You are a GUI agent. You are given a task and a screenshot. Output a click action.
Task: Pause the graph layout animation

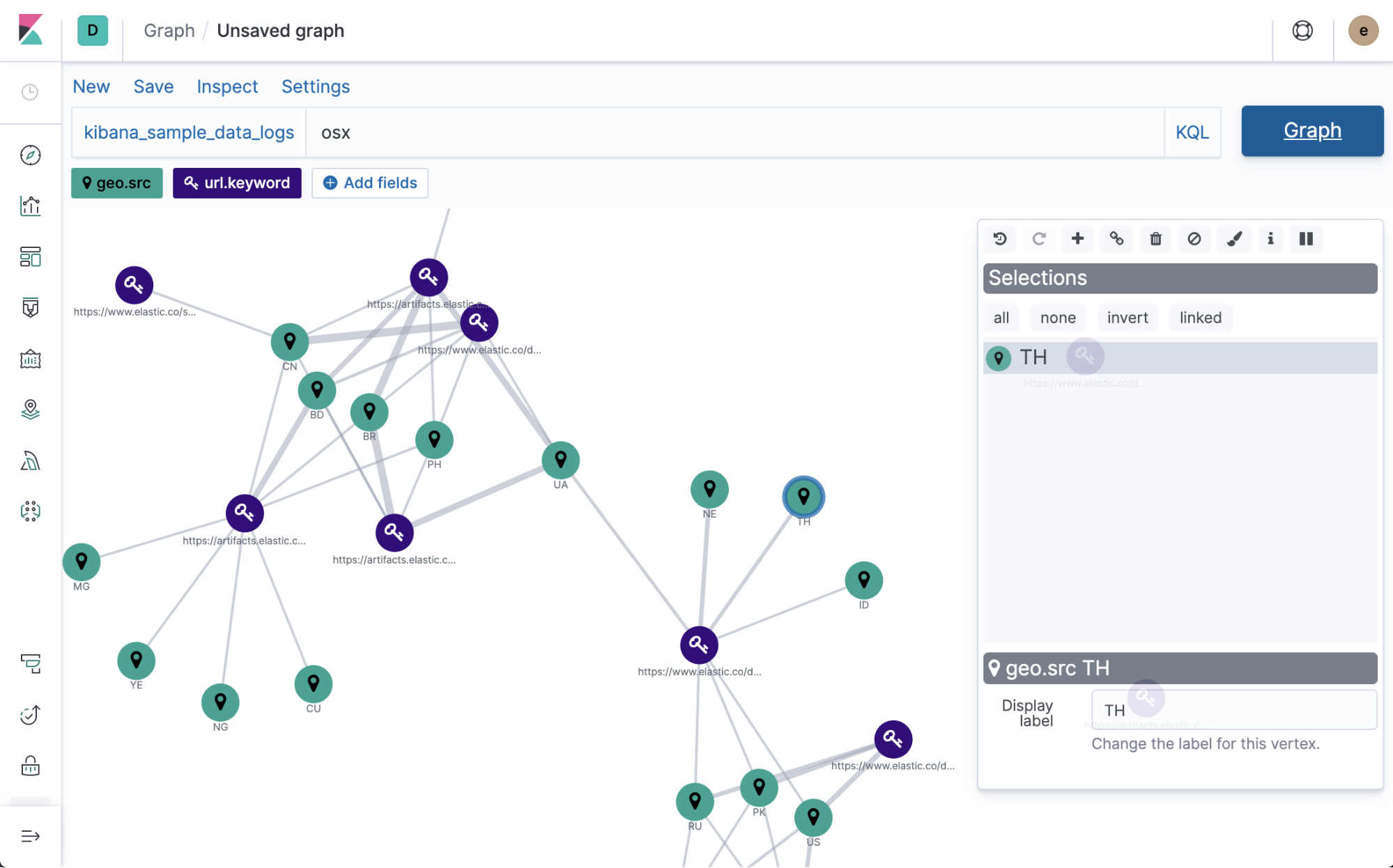pyautogui.click(x=1306, y=239)
